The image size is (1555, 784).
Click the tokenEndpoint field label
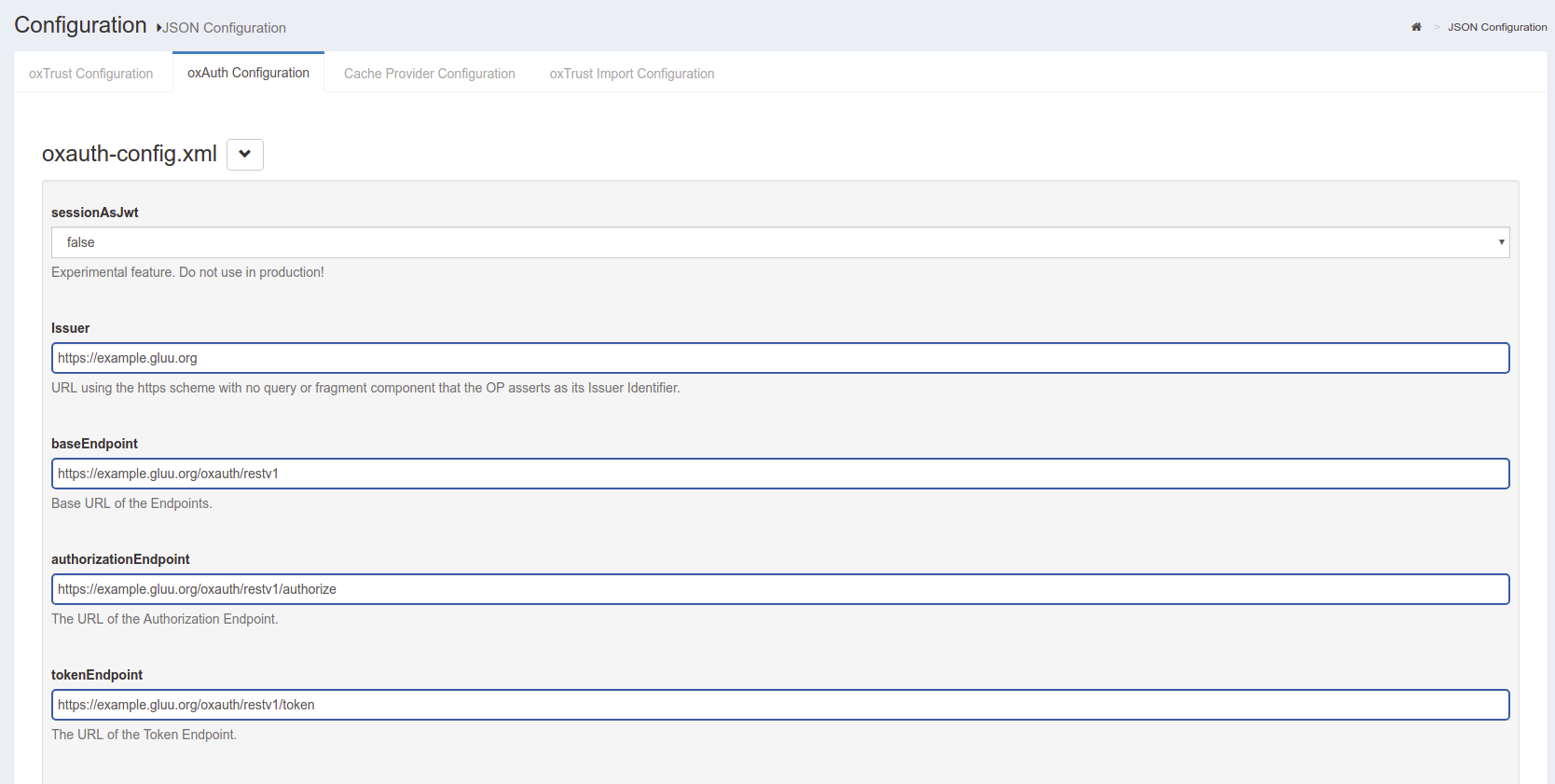click(97, 675)
